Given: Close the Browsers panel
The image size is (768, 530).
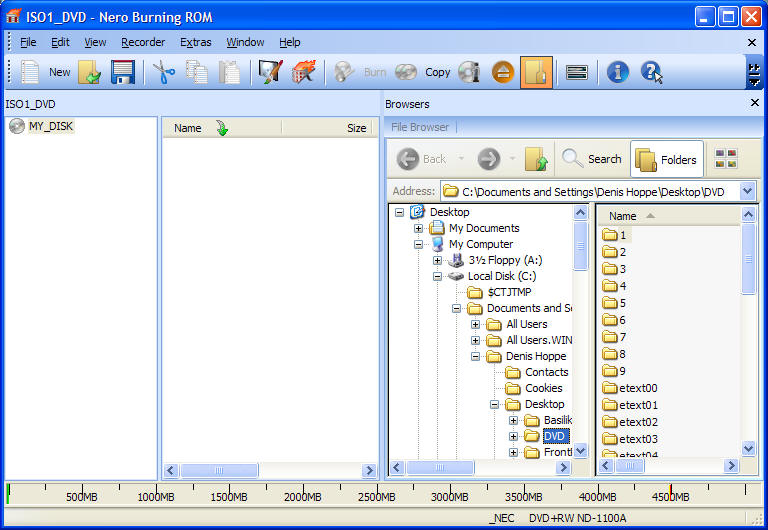Looking at the screenshot, I should tap(755, 102).
